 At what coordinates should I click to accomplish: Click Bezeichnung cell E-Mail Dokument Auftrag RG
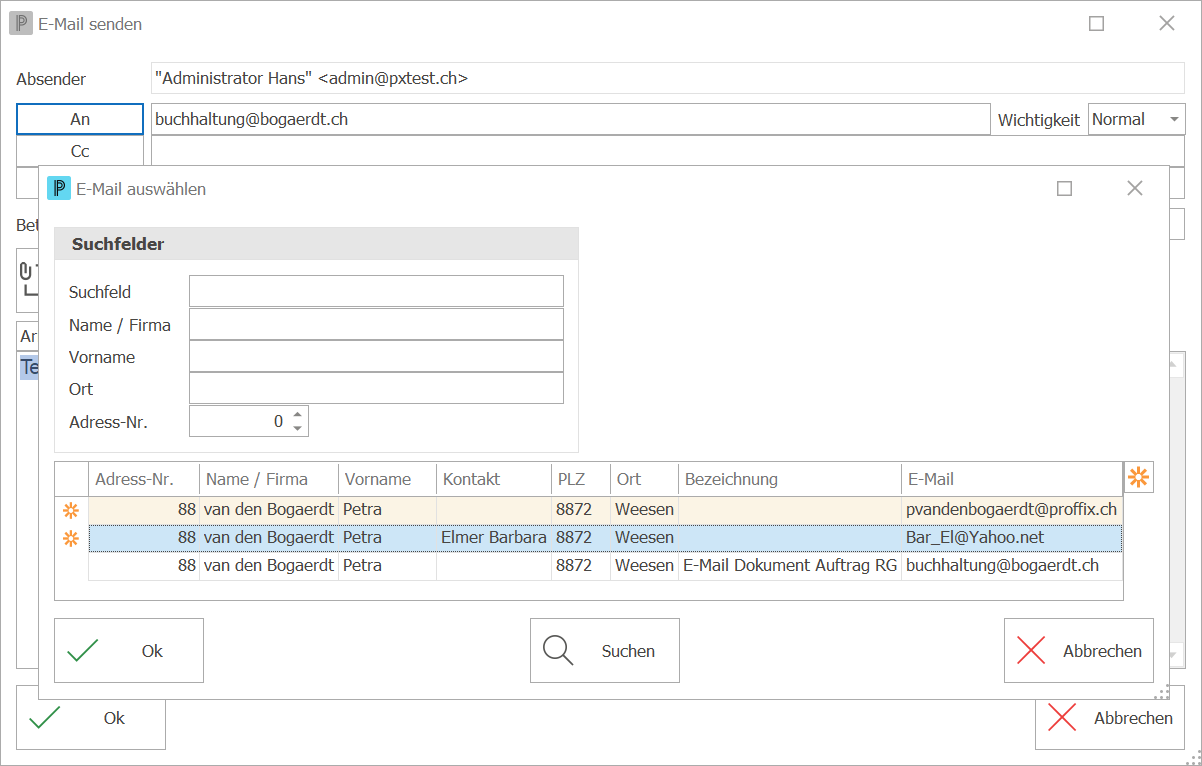[790, 566]
